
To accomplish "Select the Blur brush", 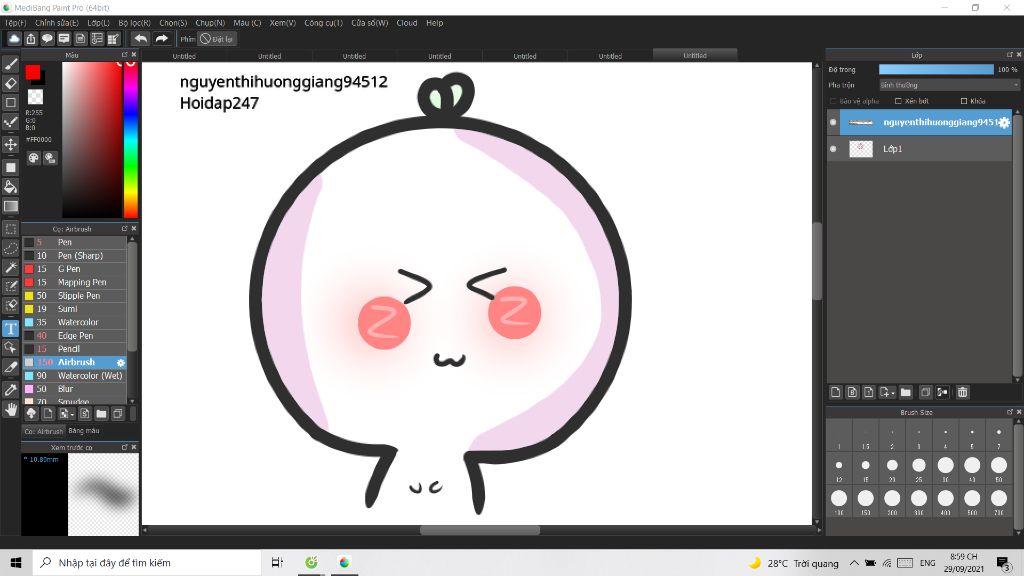I will click(x=74, y=389).
